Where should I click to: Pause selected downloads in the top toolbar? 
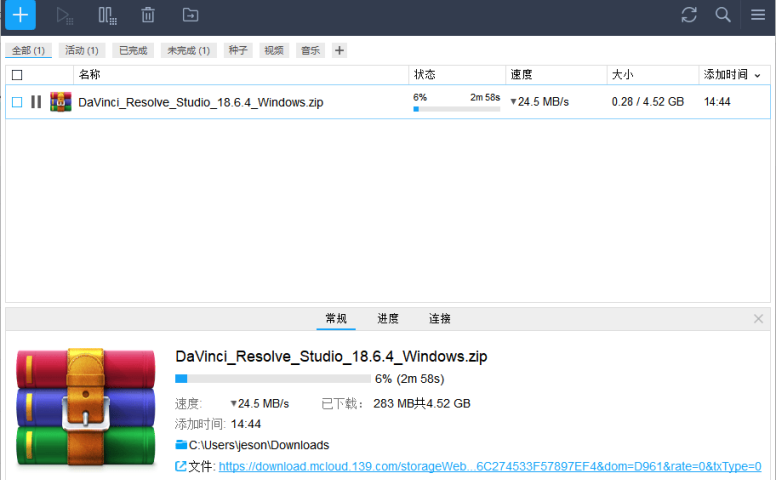click(107, 15)
